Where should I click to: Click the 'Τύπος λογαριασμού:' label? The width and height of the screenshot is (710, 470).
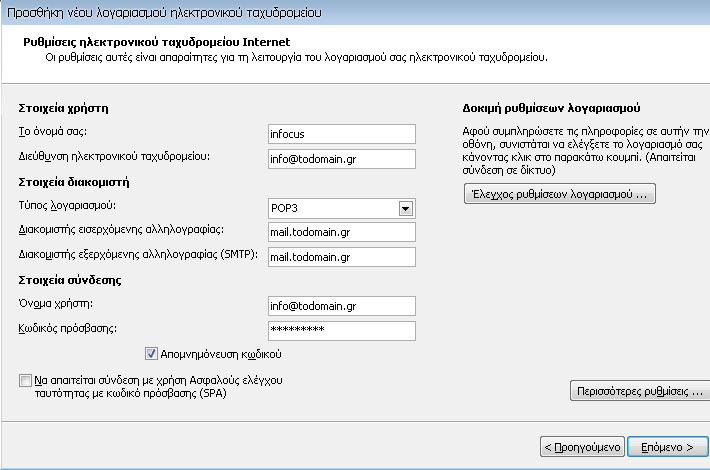(67, 206)
